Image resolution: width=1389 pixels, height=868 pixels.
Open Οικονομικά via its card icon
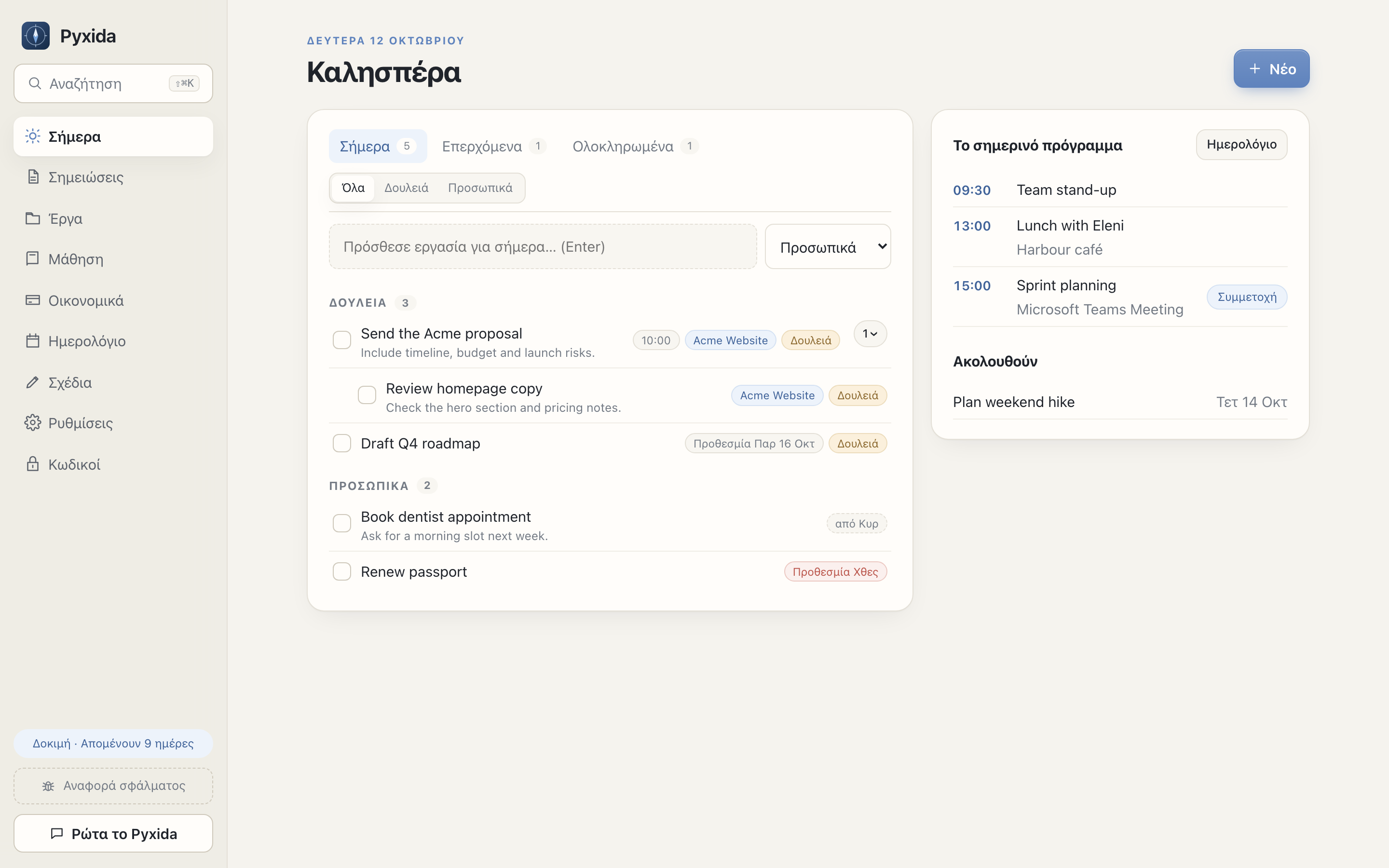tap(33, 300)
